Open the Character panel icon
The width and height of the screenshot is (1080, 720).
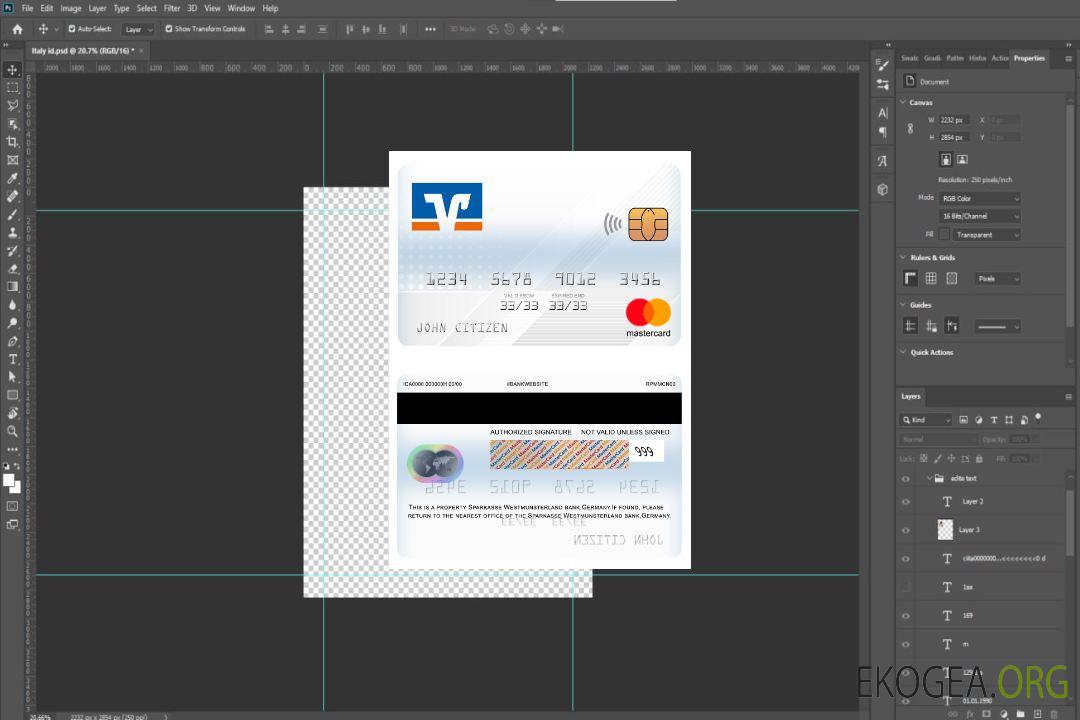click(883, 113)
